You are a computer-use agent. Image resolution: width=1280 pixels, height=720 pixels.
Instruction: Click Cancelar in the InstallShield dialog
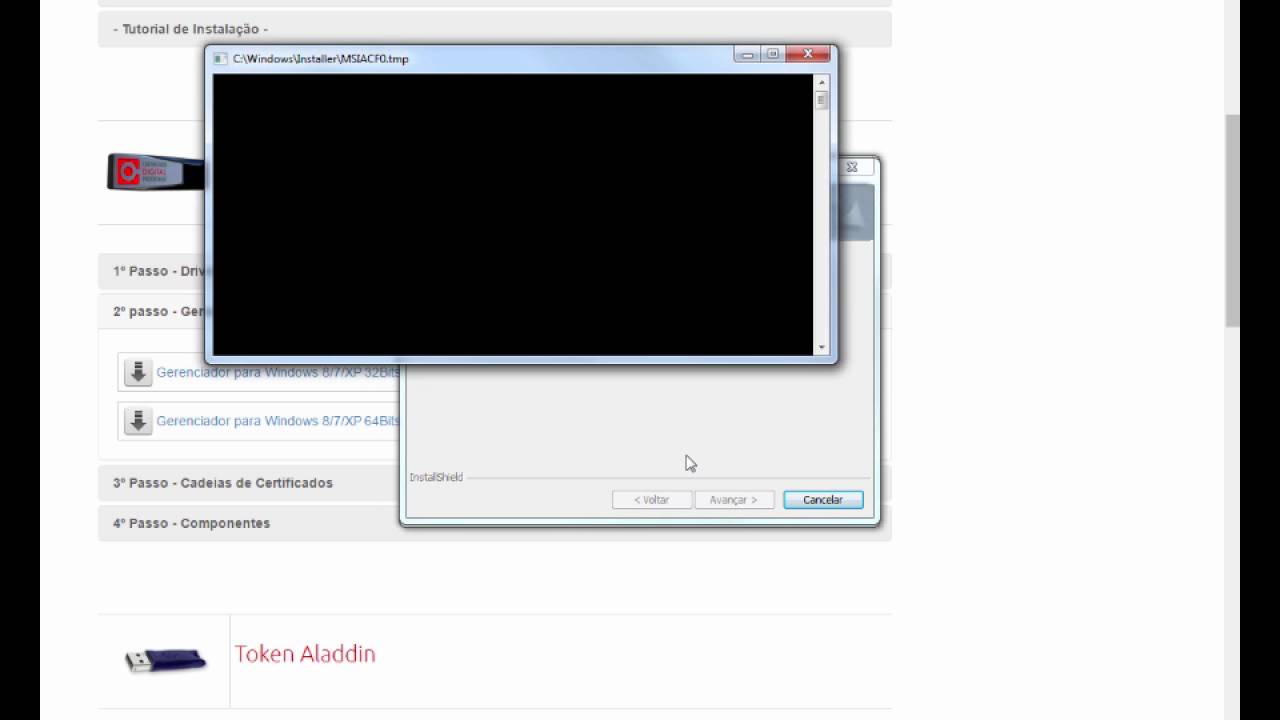click(823, 499)
